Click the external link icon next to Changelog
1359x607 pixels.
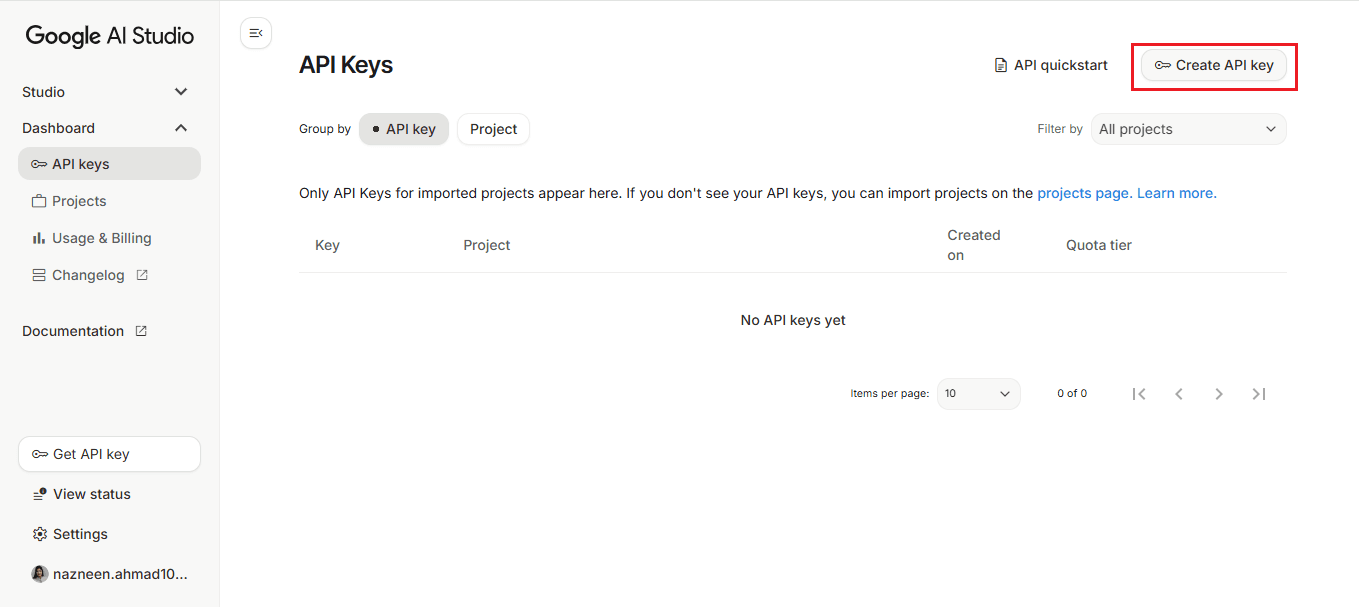coord(142,275)
